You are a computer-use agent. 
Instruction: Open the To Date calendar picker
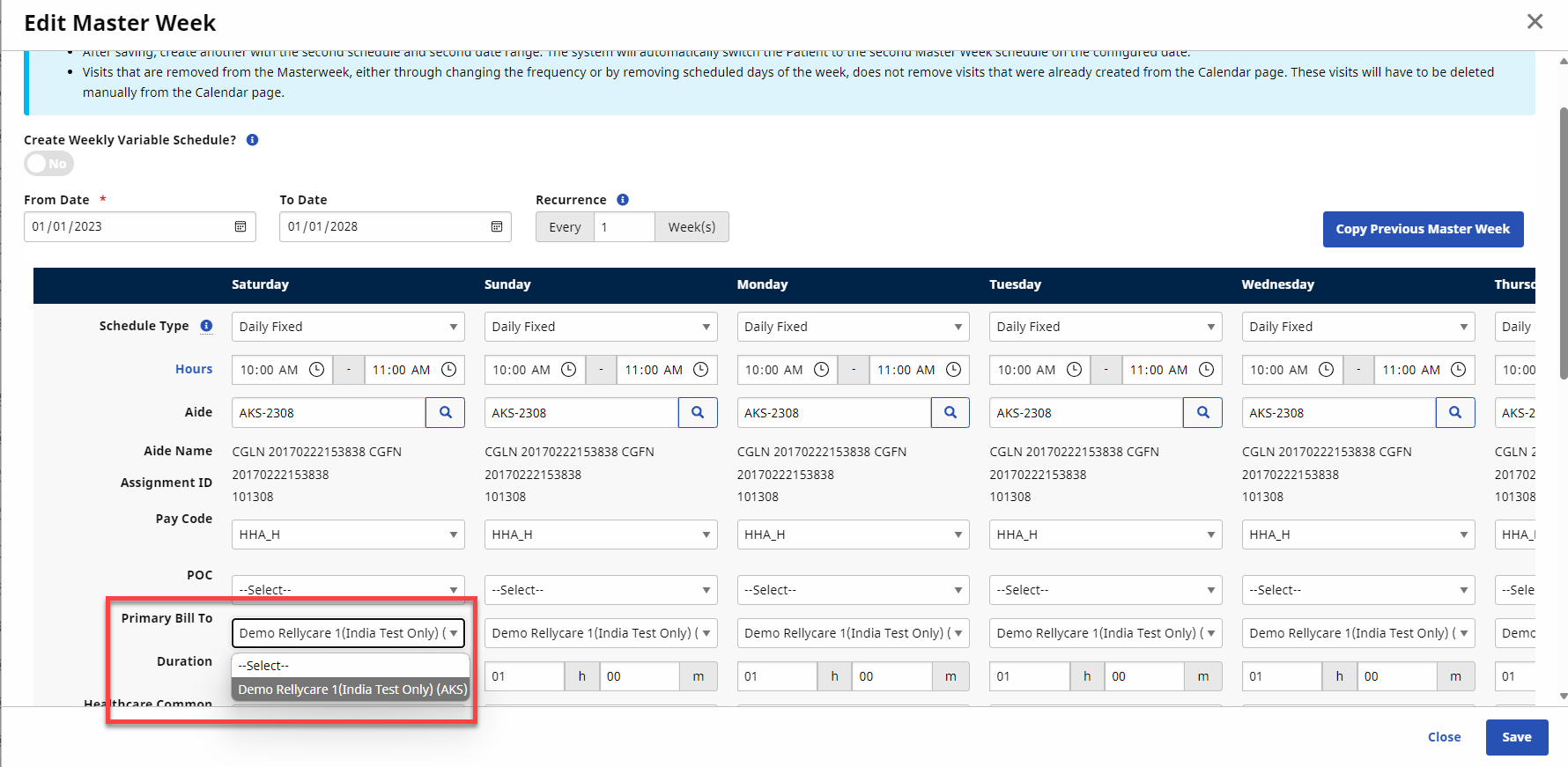point(497,227)
